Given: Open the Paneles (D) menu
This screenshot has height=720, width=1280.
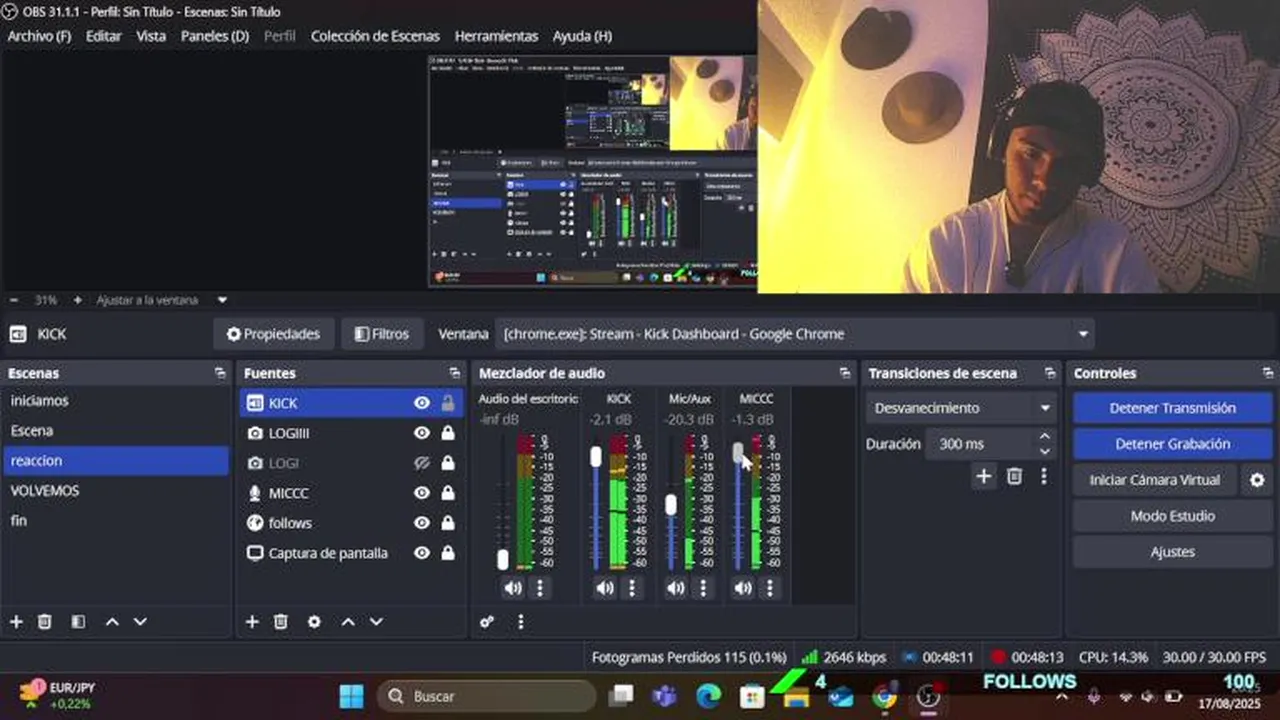Looking at the screenshot, I should click(x=215, y=36).
